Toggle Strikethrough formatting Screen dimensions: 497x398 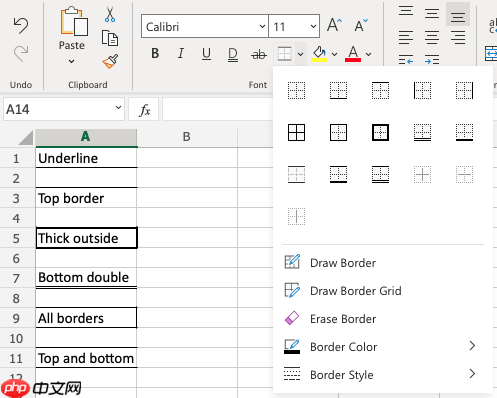tap(259, 54)
